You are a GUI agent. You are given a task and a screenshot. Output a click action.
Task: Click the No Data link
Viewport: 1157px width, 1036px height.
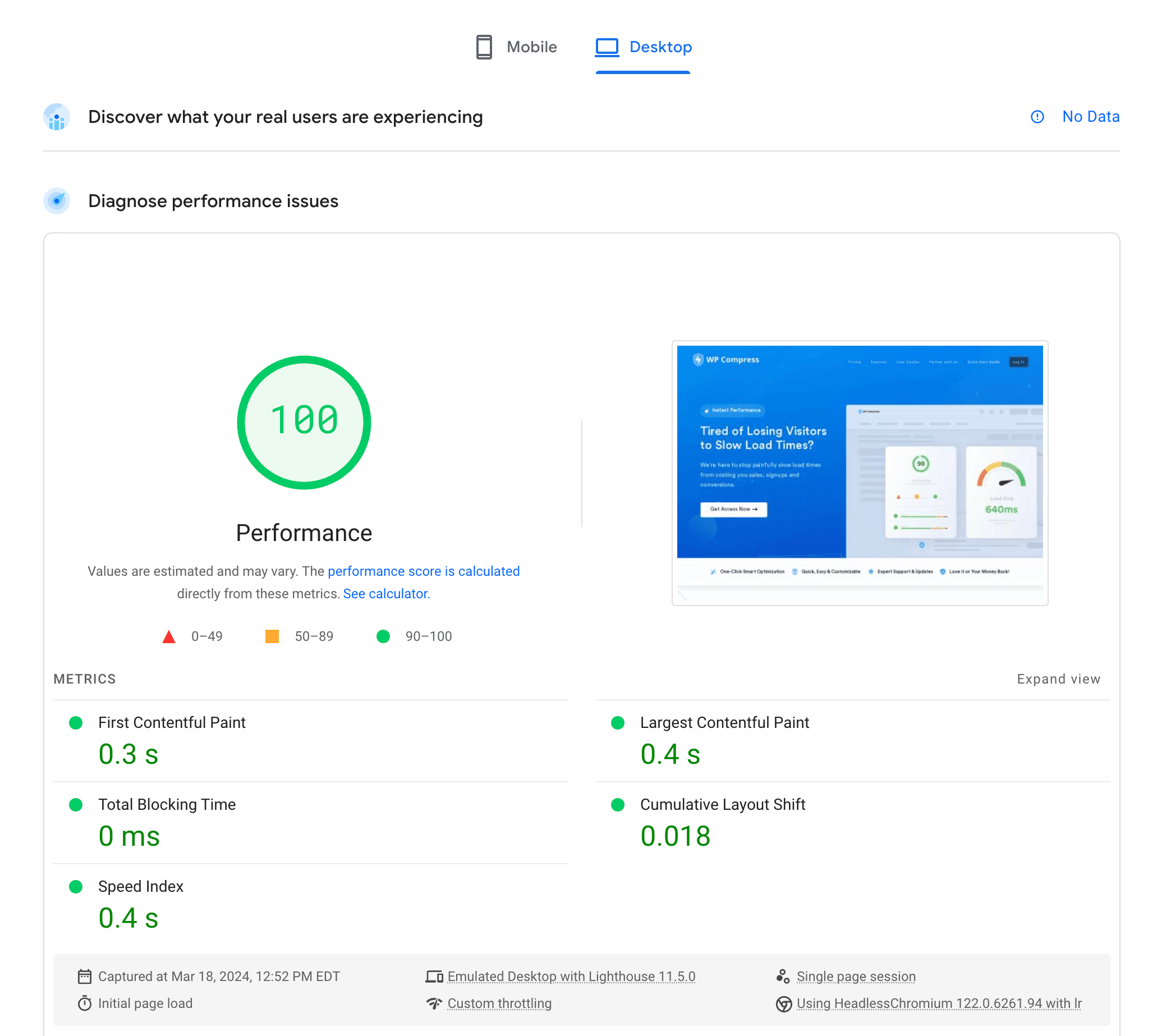(x=1090, y=117)
